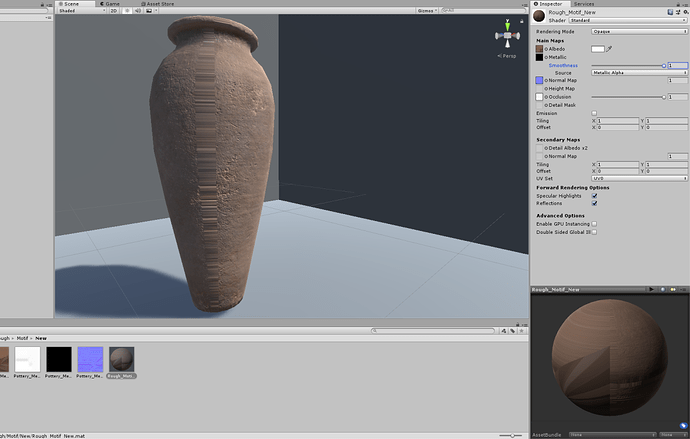Open the Asset Store tab
690x439 pixels.
point(160,3)
